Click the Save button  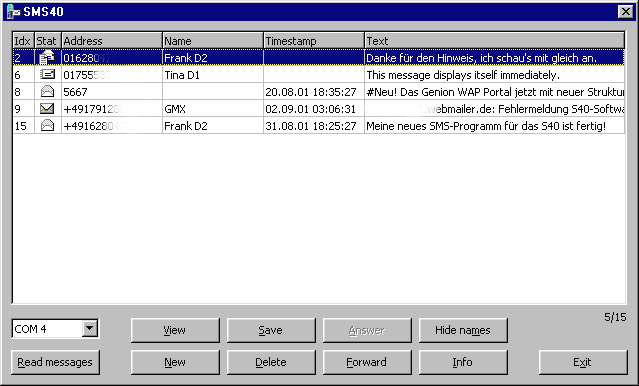pos(271,330)
